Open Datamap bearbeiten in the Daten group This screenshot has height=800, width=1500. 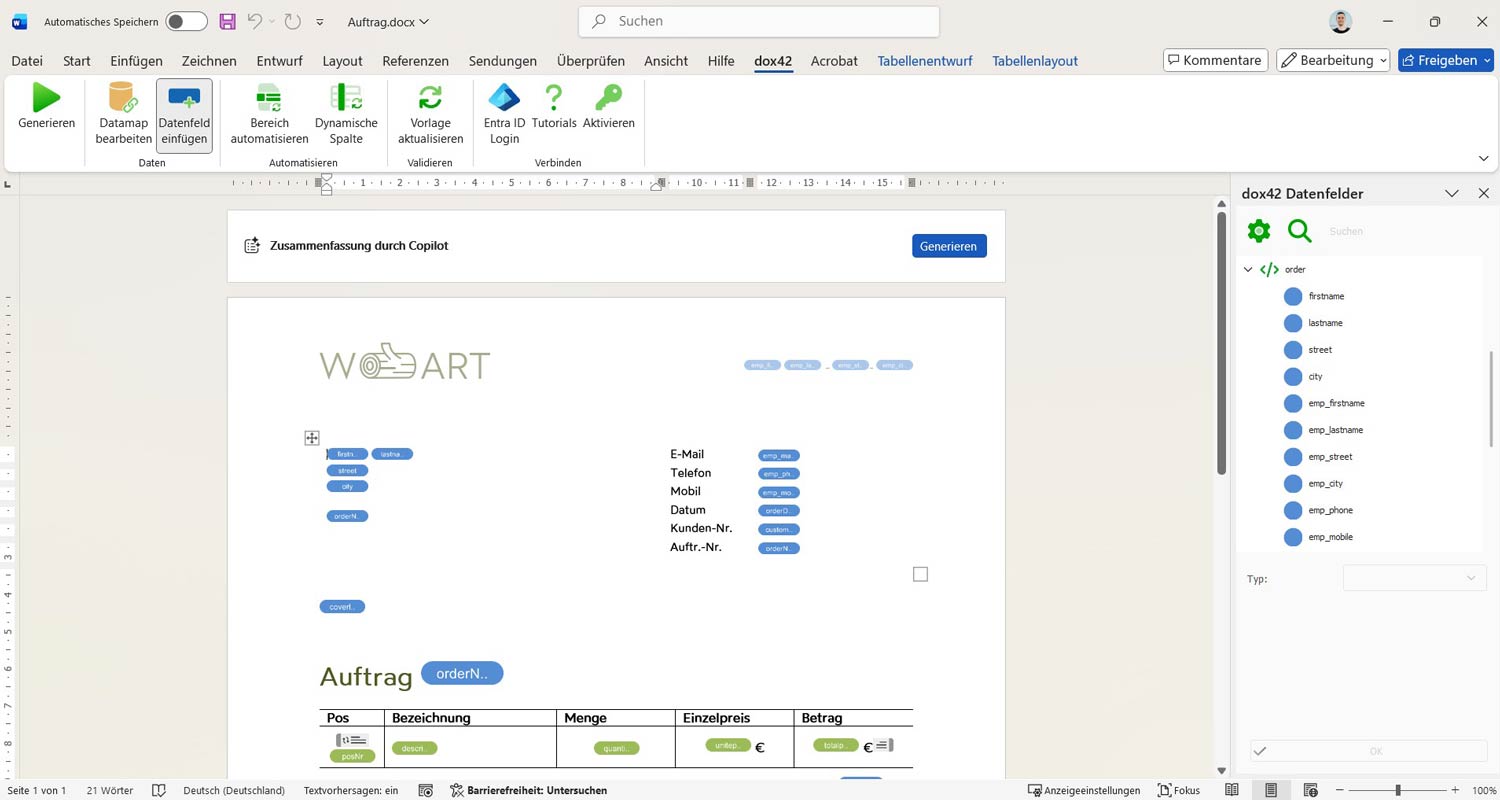pos(122,110)
